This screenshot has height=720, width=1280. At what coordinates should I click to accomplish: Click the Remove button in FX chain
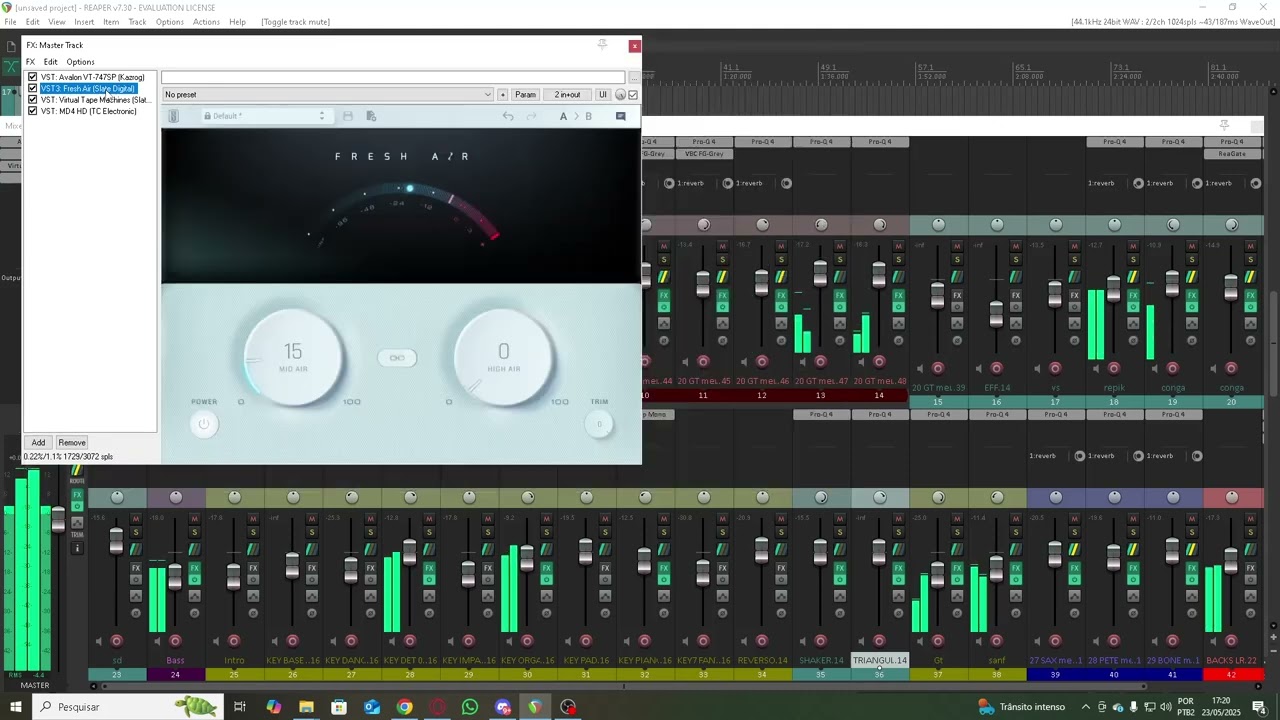pyautogui.click(x=72, y=442)
